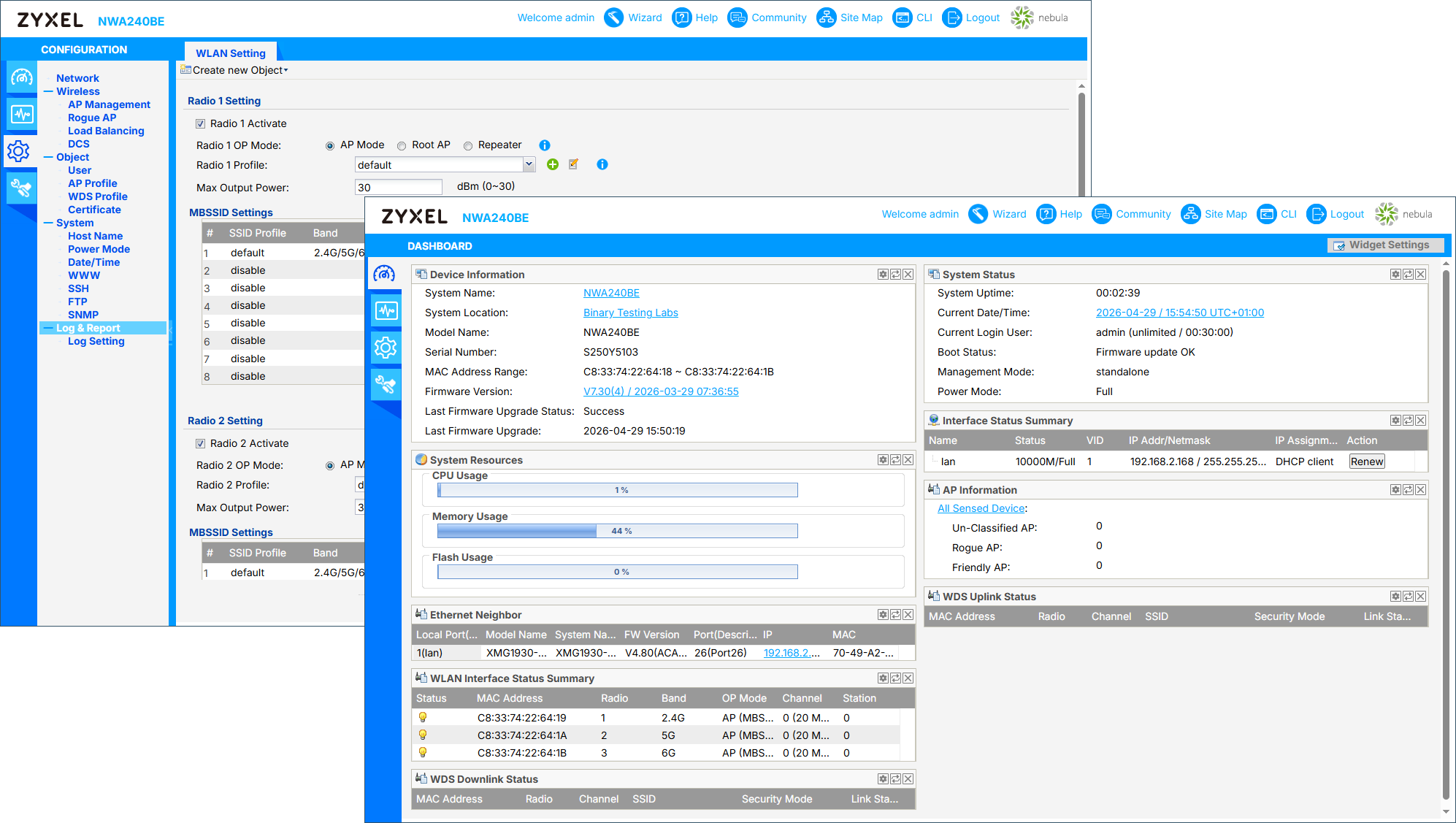Click the Ethernet Neighbor 192.168.2 IP link
The image size is (1456, 823).
click(792, 653)
